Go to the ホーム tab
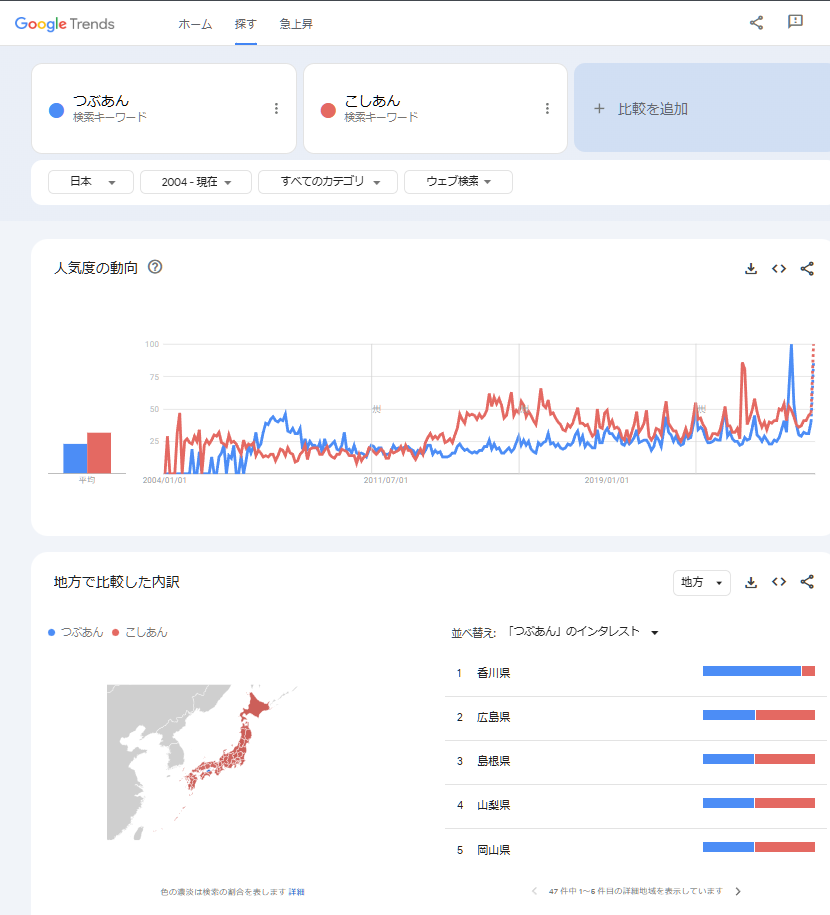Image resolution: width=830 pixels, height=915 pixels. pos(195,24)
